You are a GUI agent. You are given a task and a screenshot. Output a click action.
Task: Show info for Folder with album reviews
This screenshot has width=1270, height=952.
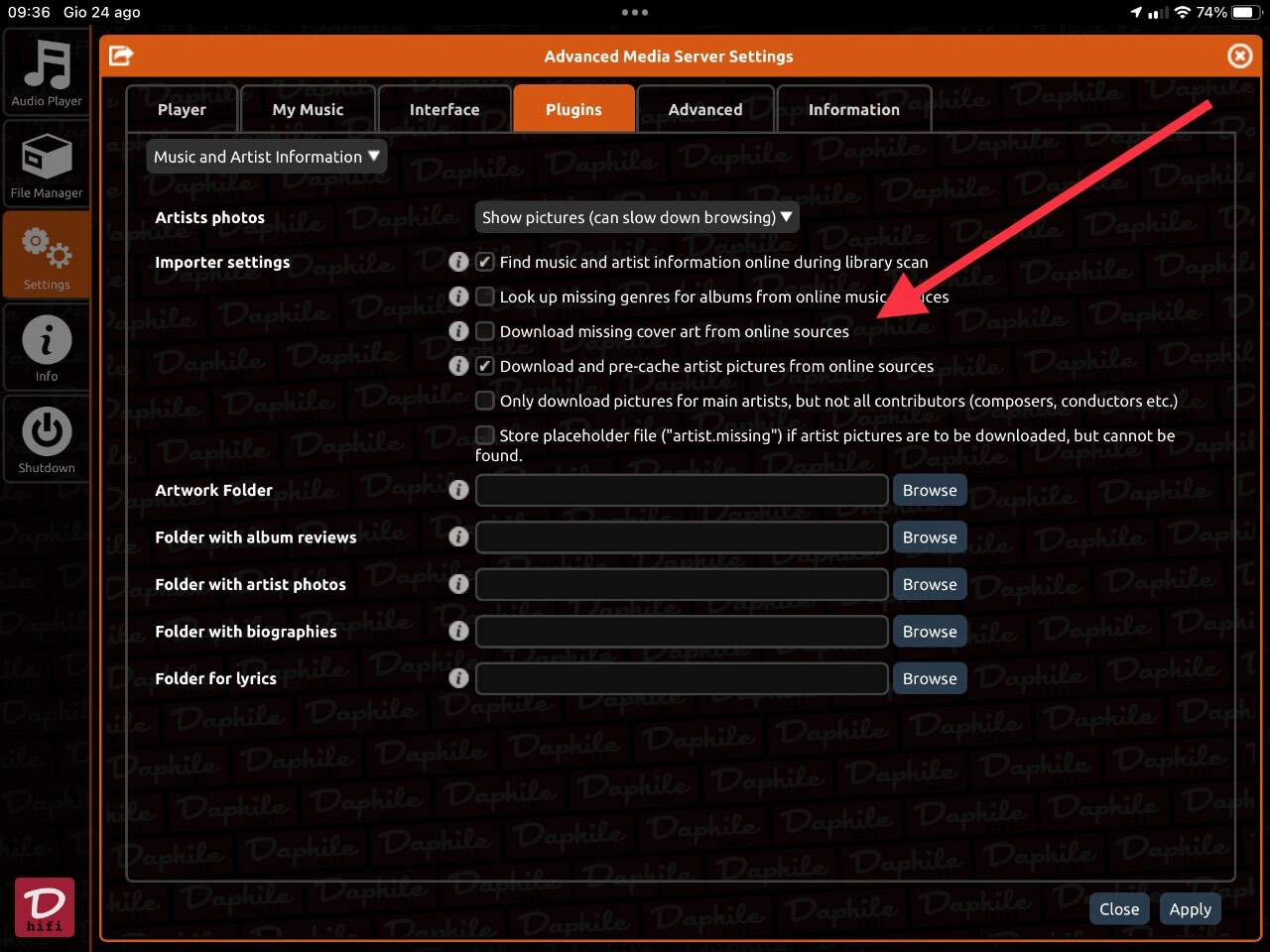(458, 536)
